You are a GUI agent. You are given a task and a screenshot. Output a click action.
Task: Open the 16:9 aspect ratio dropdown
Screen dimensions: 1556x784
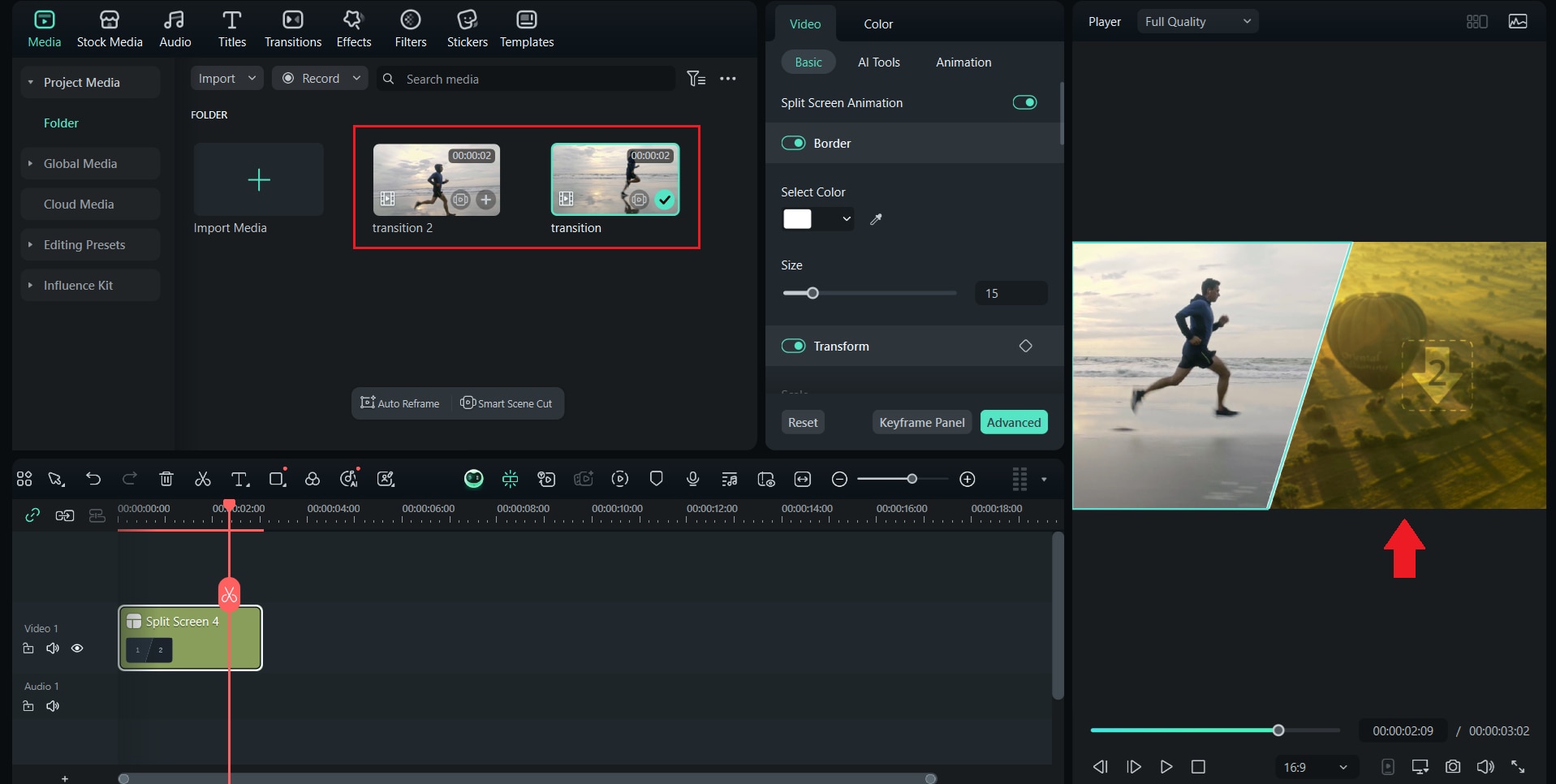coord(1315,767)
